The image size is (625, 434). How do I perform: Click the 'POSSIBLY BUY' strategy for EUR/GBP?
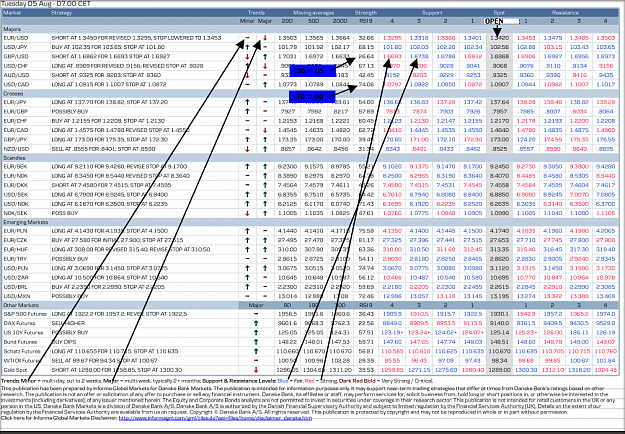70,111
